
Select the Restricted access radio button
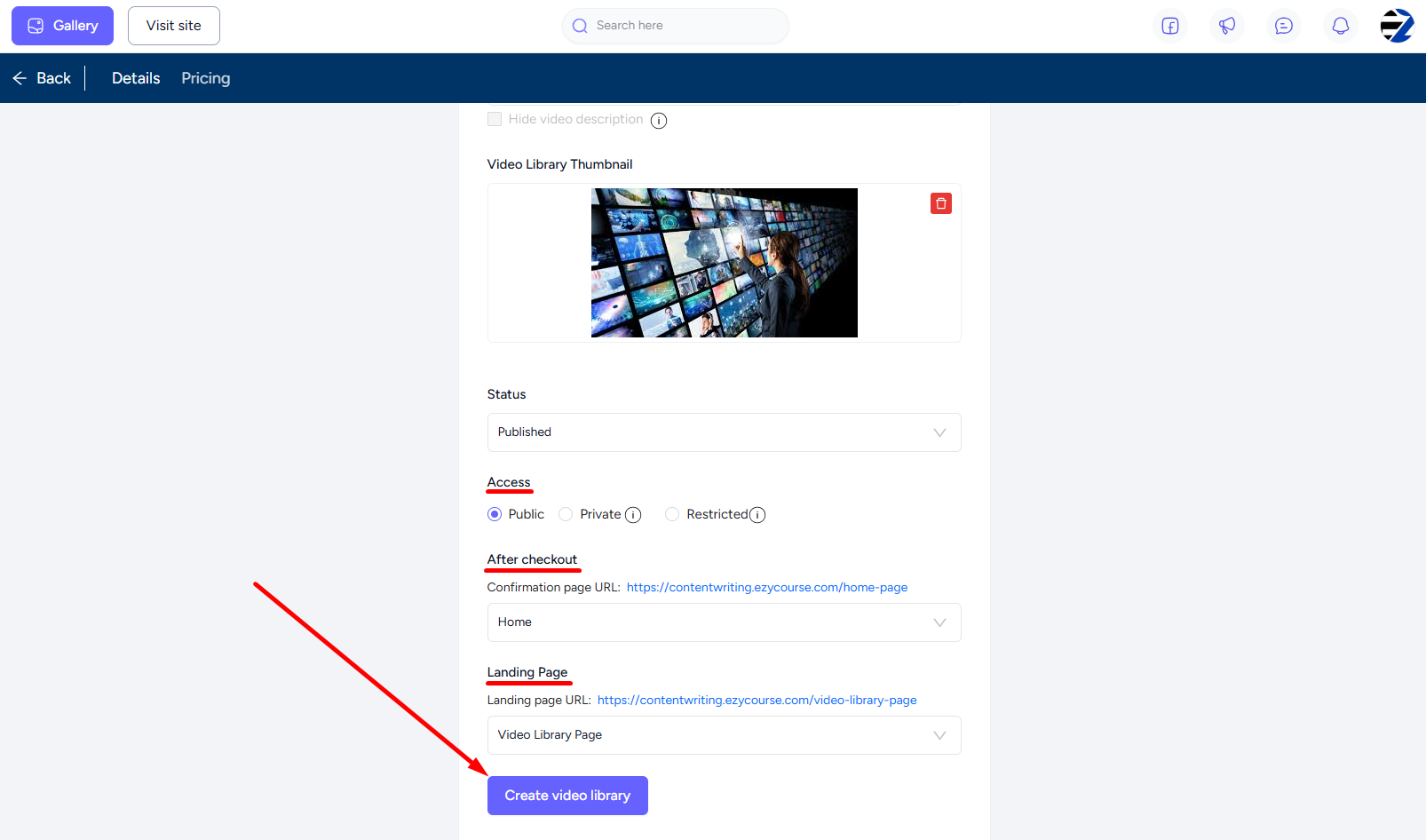(x=672, y=514)
